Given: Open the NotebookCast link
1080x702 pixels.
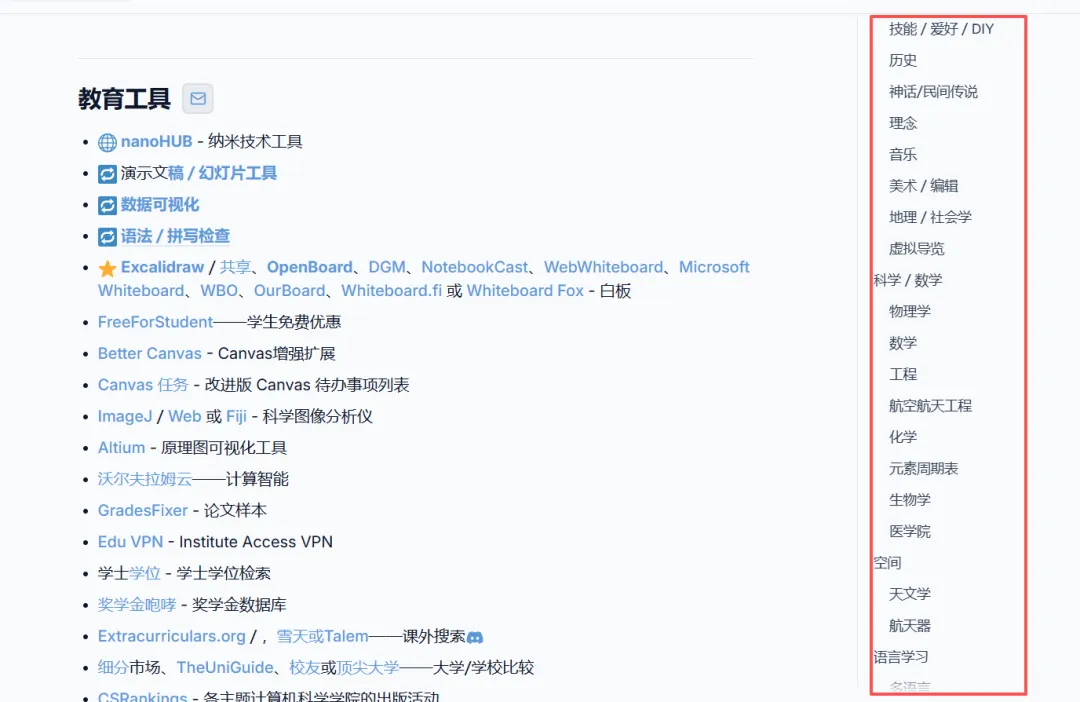Looking at the screenshot, I should click(x=475, y=267).
